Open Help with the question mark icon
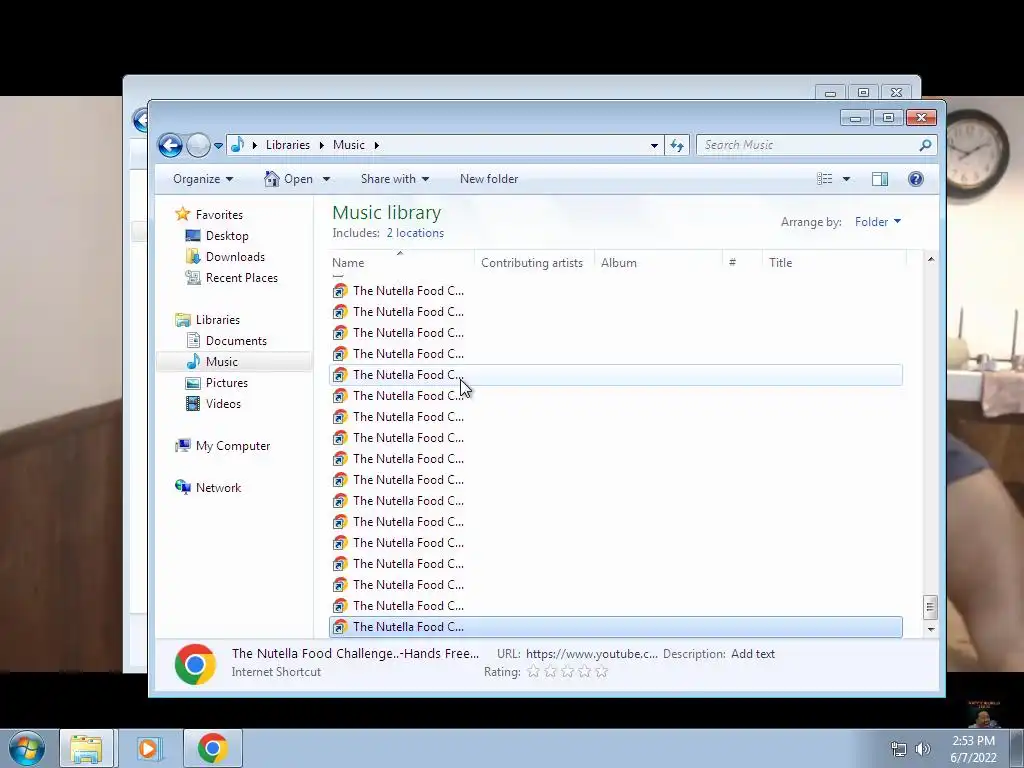Viewport: 1024px width, 768px height. click(x=916, y=179)
